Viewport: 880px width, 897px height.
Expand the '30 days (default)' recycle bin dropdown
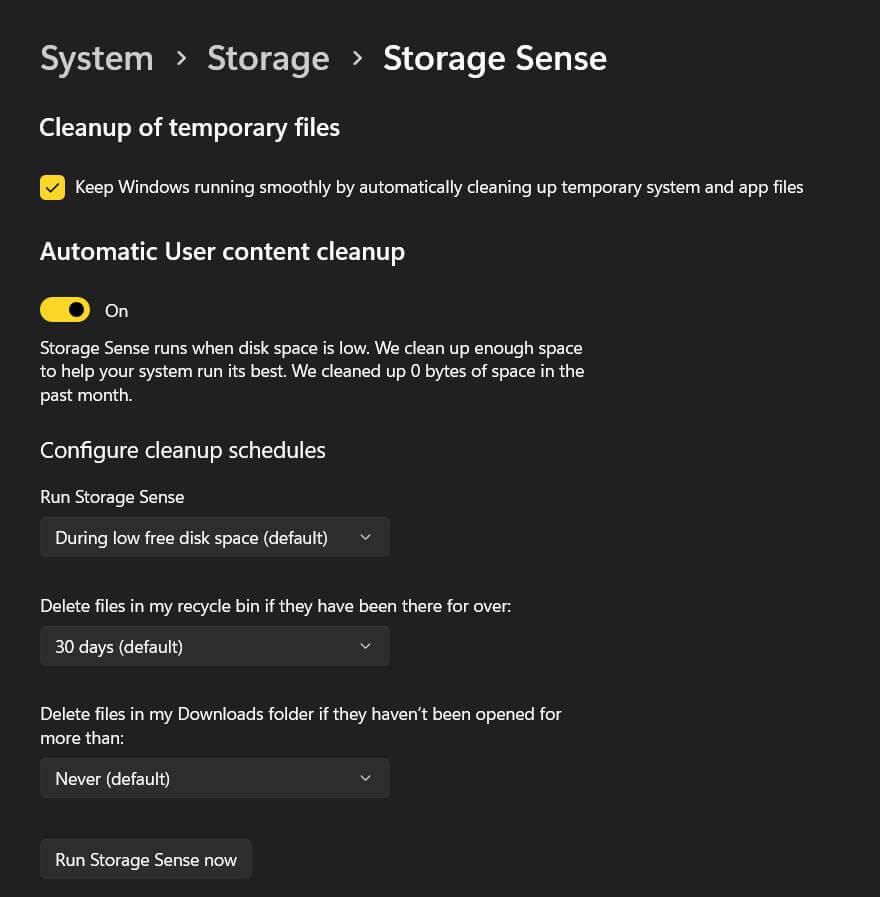(214, 647)
